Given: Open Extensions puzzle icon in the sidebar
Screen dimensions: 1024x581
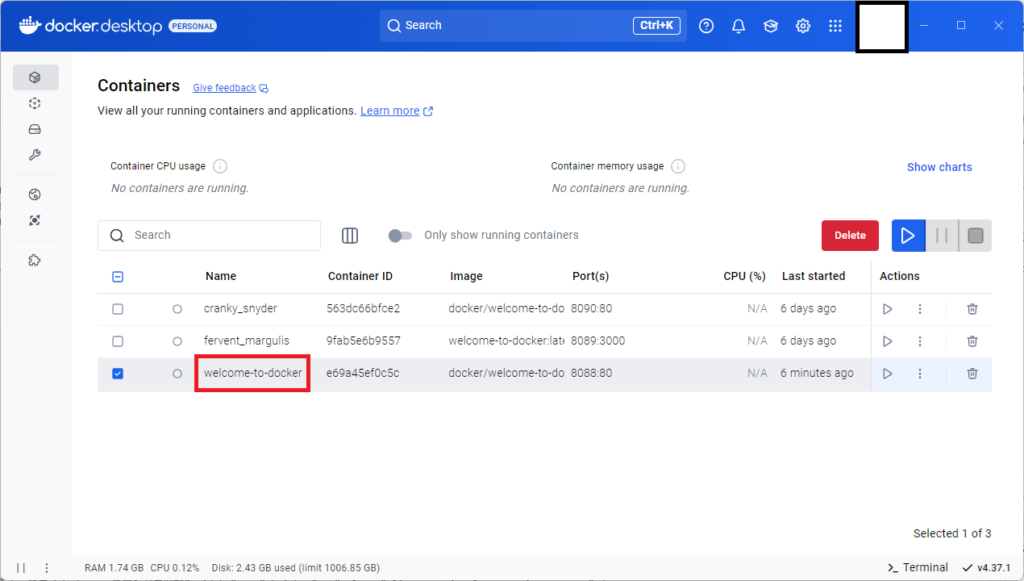Looking at the screenshot, I should 35,260.
